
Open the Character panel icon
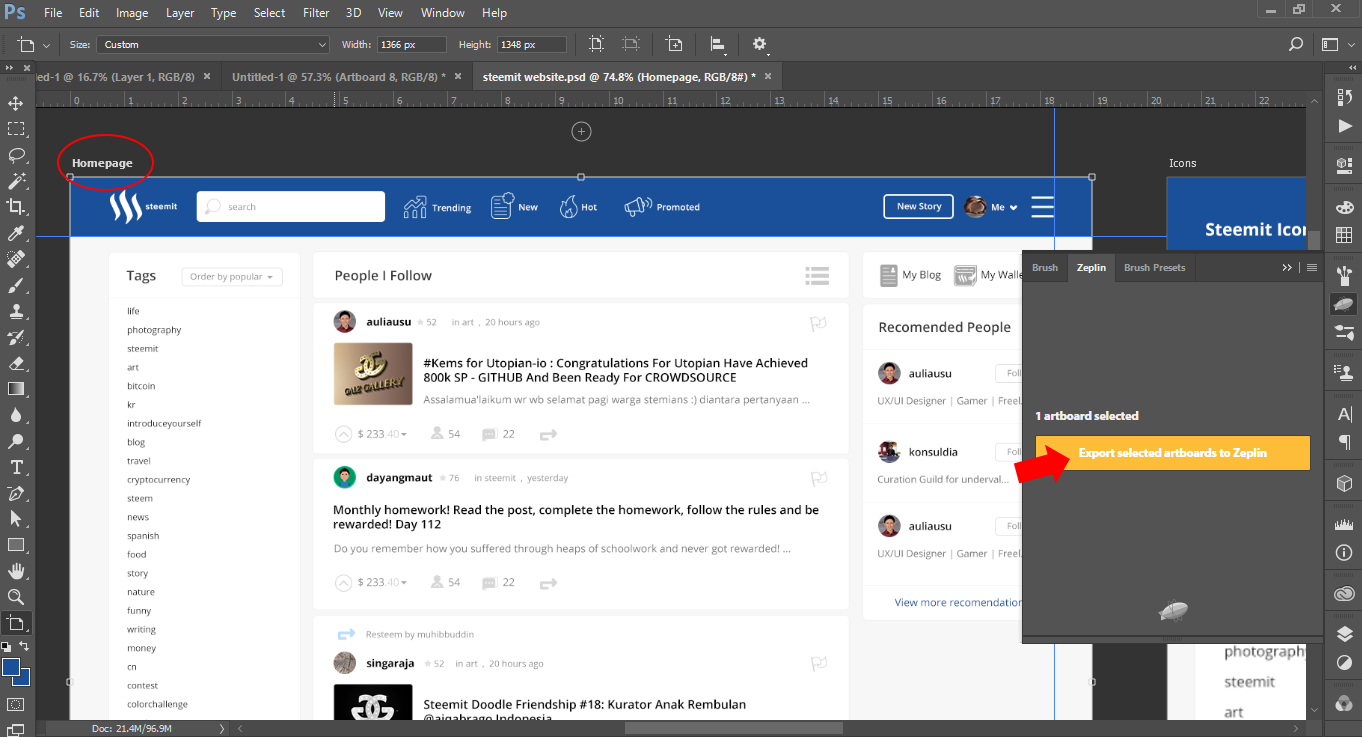1344,414
